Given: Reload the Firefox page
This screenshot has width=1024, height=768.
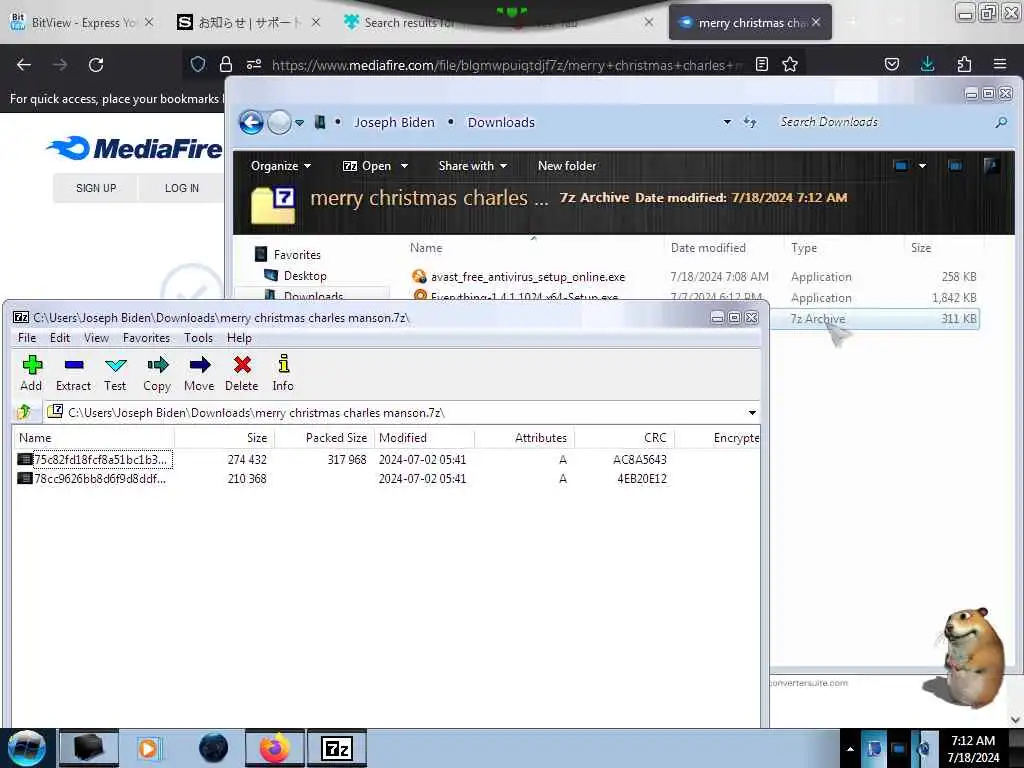Looking at the screenshot, I should point(96,65).
